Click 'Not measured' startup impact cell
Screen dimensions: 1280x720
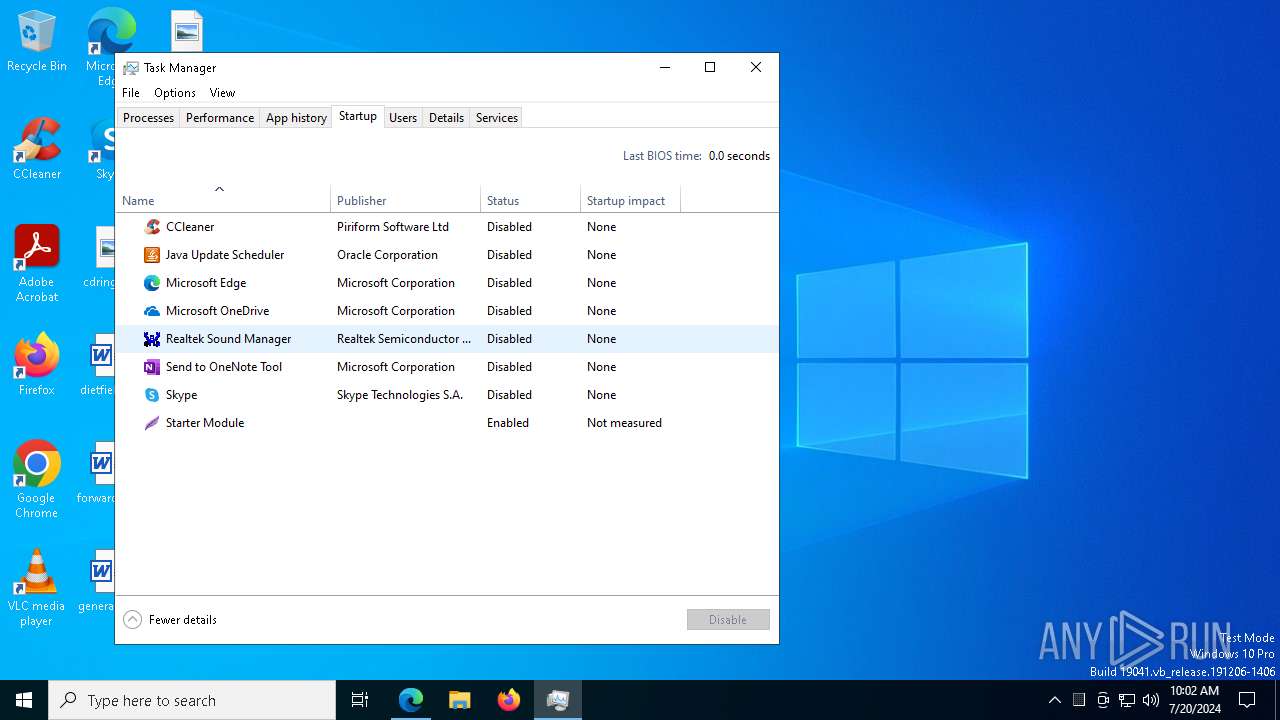pos(624,423)
